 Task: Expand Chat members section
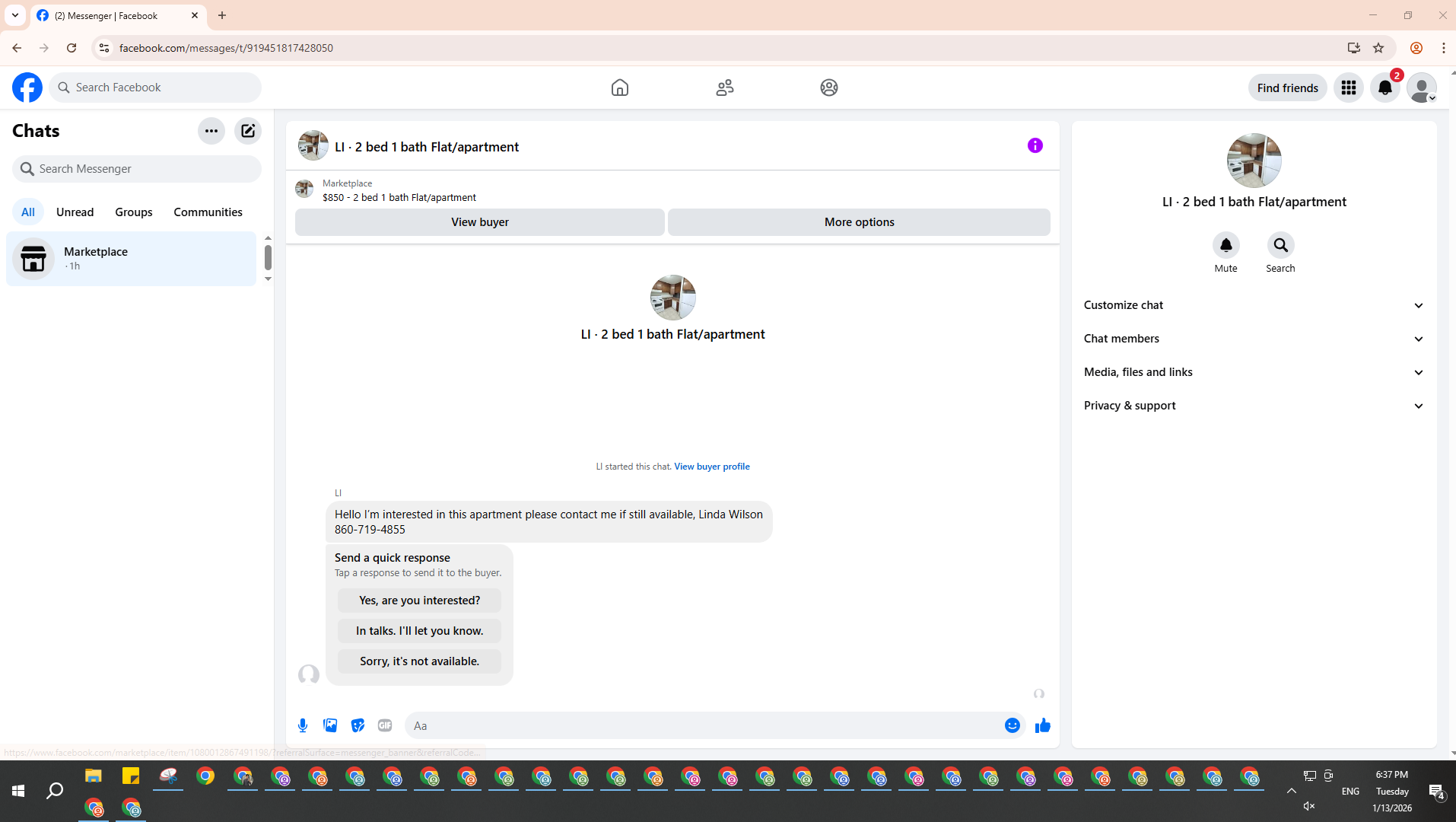(x=1254, y=339)
